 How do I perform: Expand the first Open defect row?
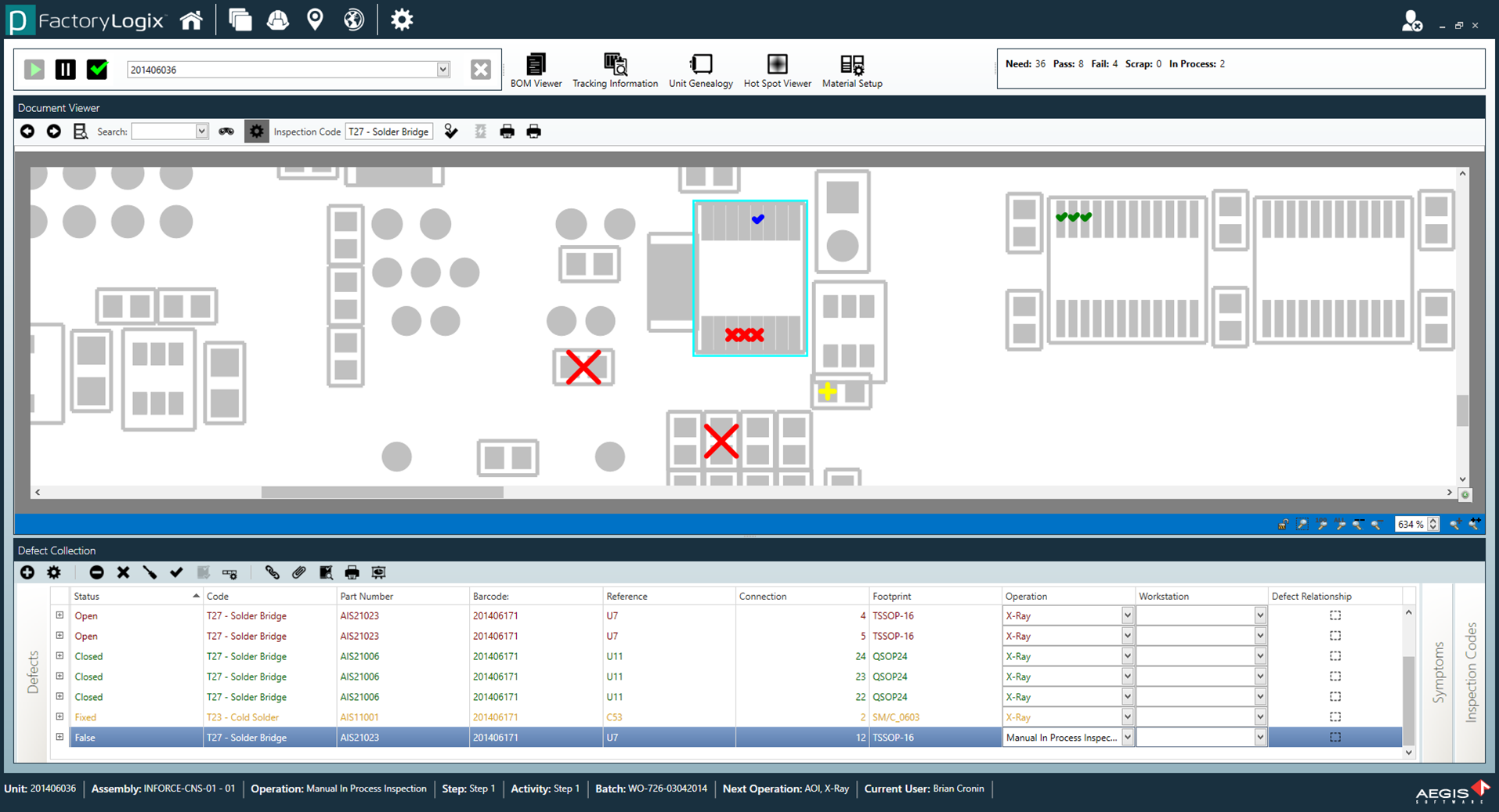pyautogui.click(x=60, y=615)
